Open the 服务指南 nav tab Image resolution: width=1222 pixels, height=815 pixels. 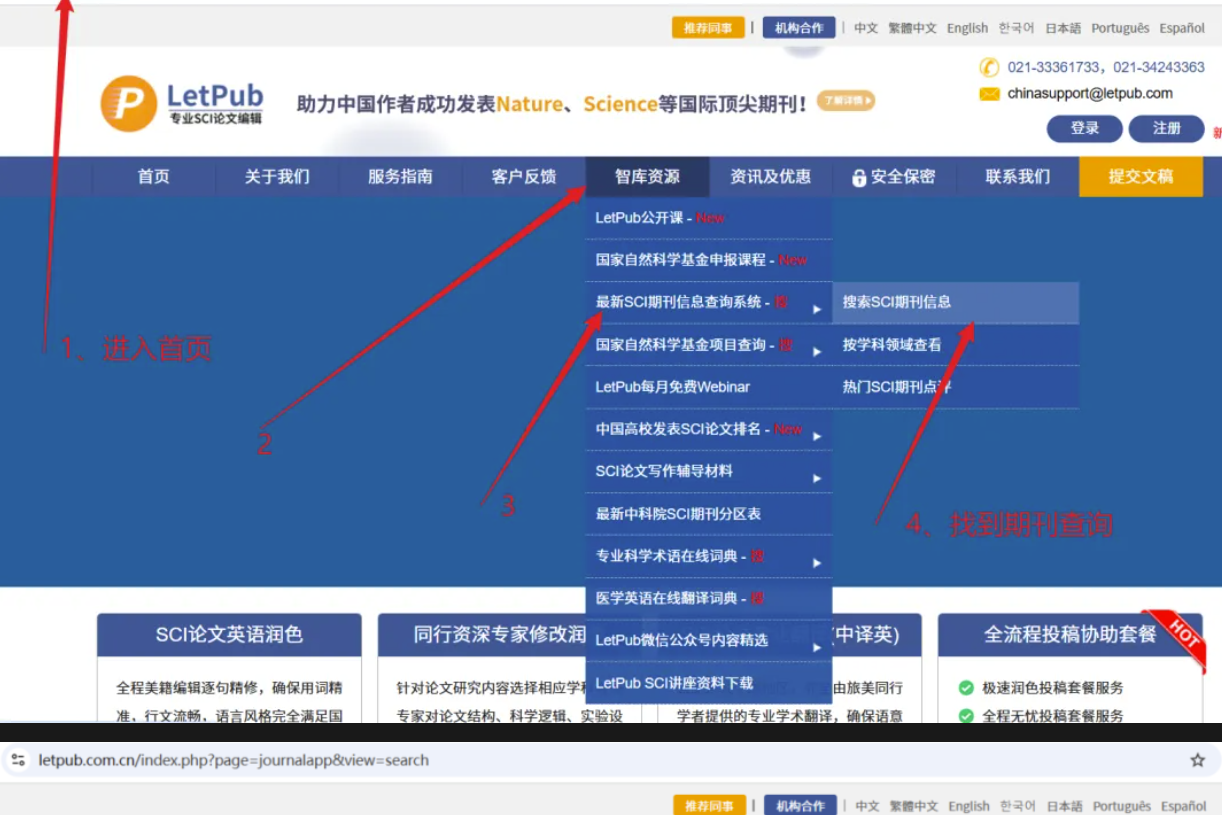400,177
